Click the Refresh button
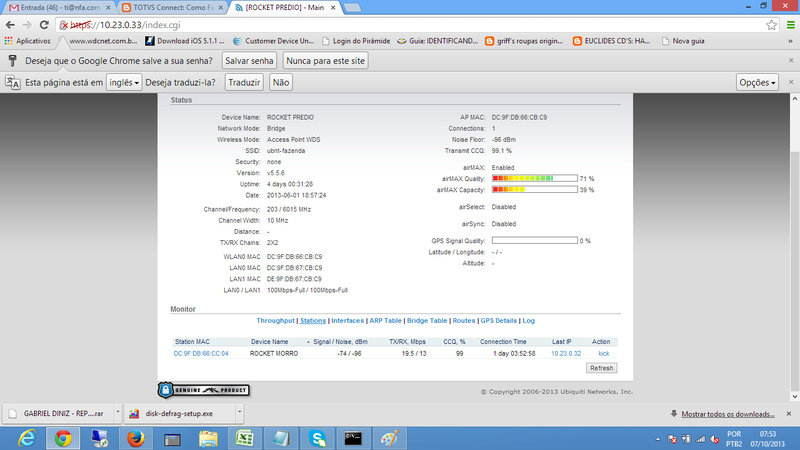Image resolution: width=800 pixels, height=450 pixels. 602,368
